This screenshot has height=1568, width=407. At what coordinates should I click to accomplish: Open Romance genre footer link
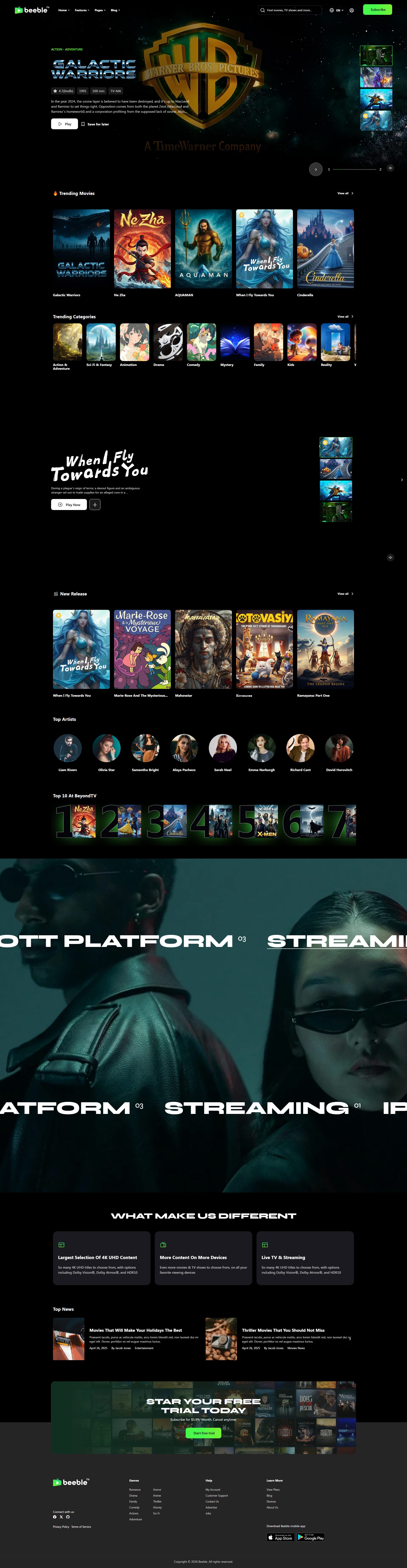pos(135,1489)
